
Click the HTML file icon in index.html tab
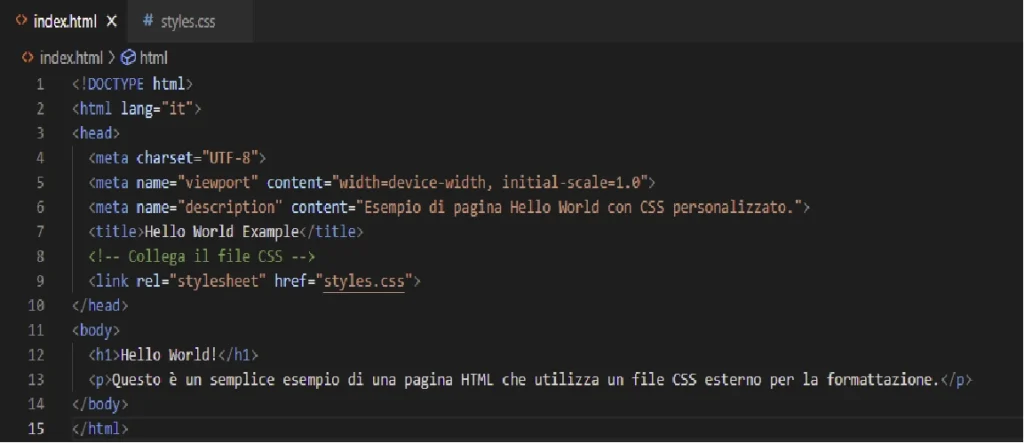click(22, 21)
